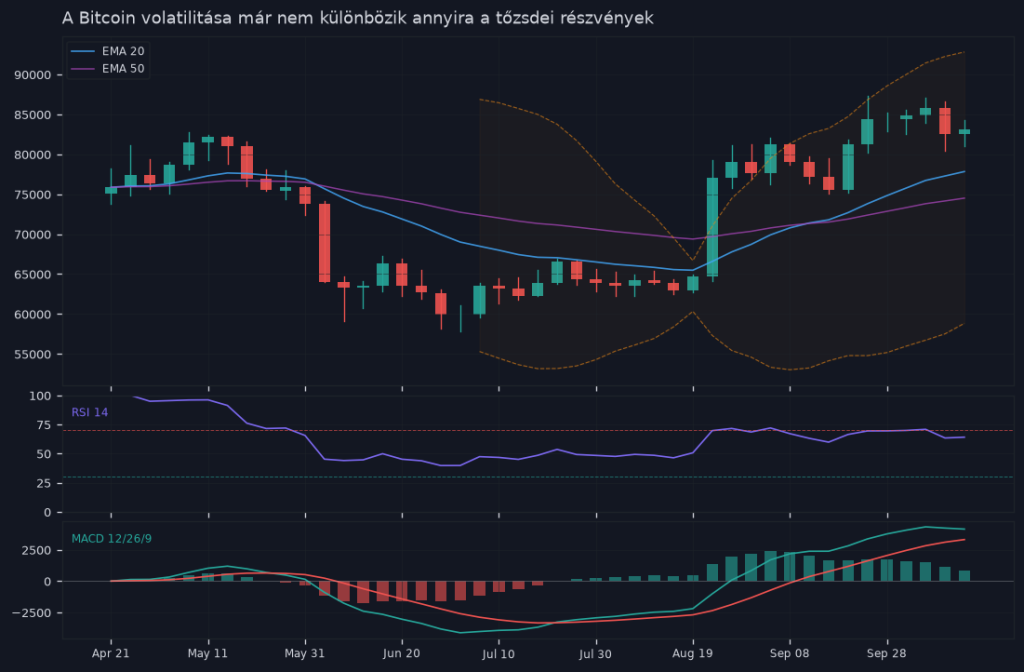Click the 85000 price axis label
1024x672 pixels.
coord(33,115)
